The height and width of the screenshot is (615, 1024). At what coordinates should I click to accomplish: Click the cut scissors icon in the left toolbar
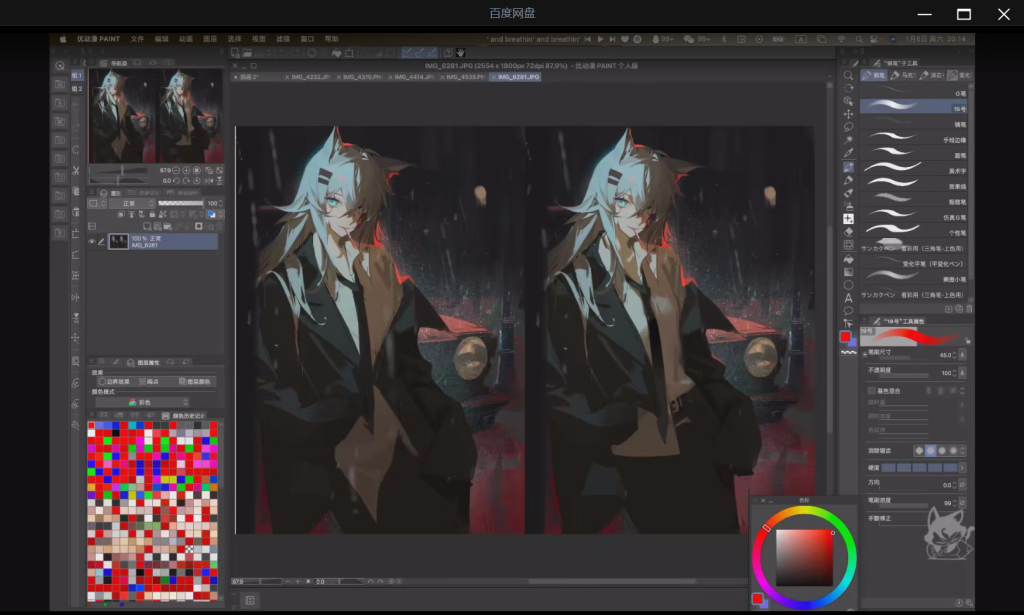[76, 171]
